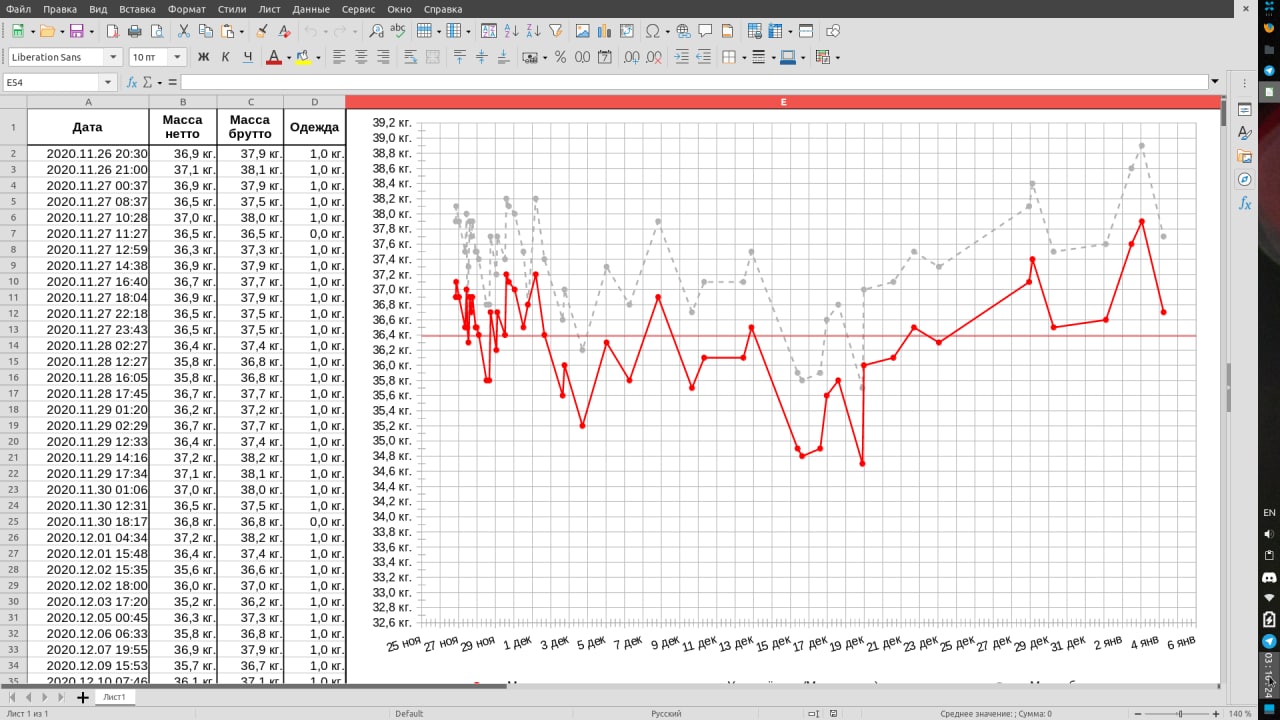
Task: Click the Copy icon
Action: tap(205, 31)
